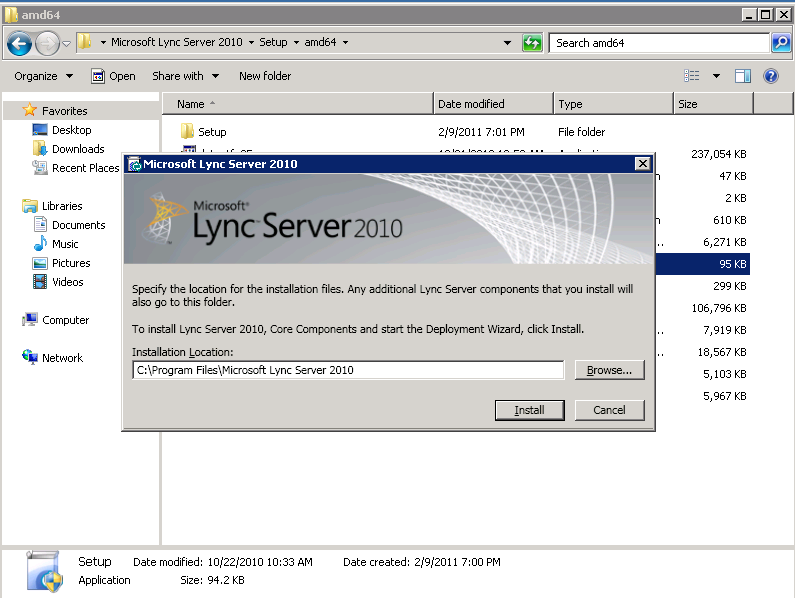The width and height of the screenshot is (795, 598).
Task: Click the 5,967 KB size cell
Action: point(725,396)
